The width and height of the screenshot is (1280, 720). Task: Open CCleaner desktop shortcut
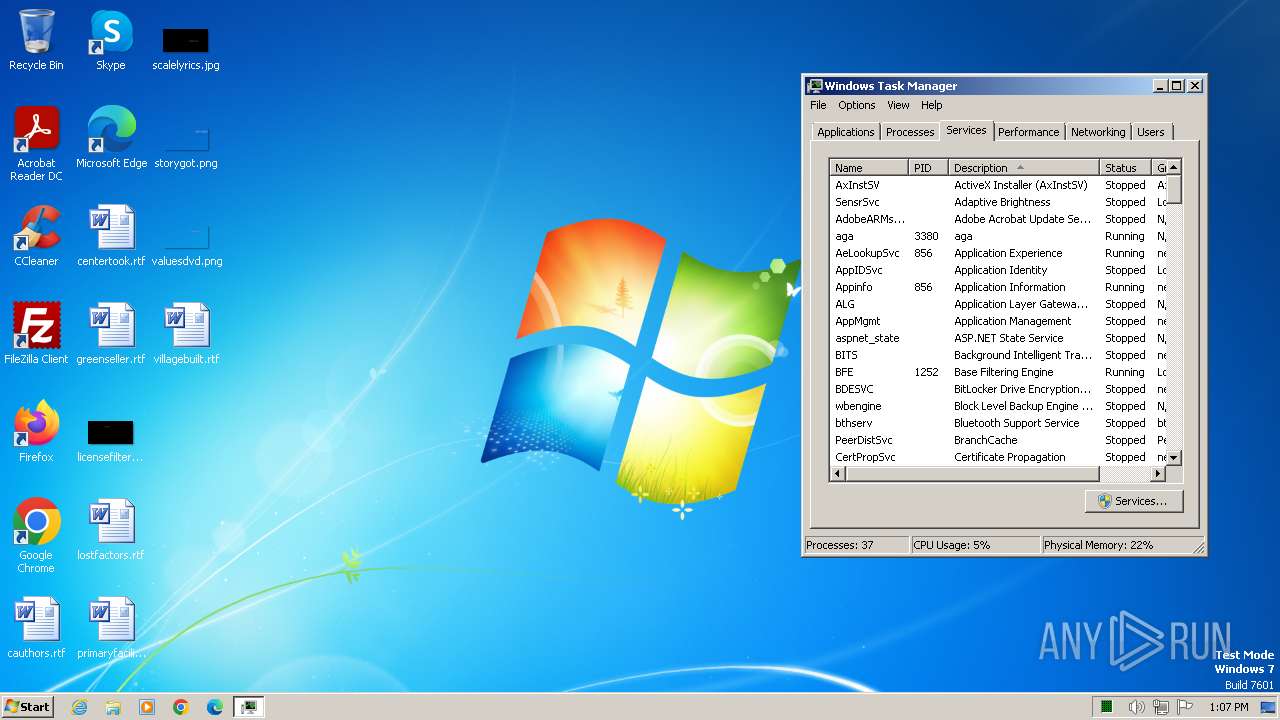click(36, 236)
